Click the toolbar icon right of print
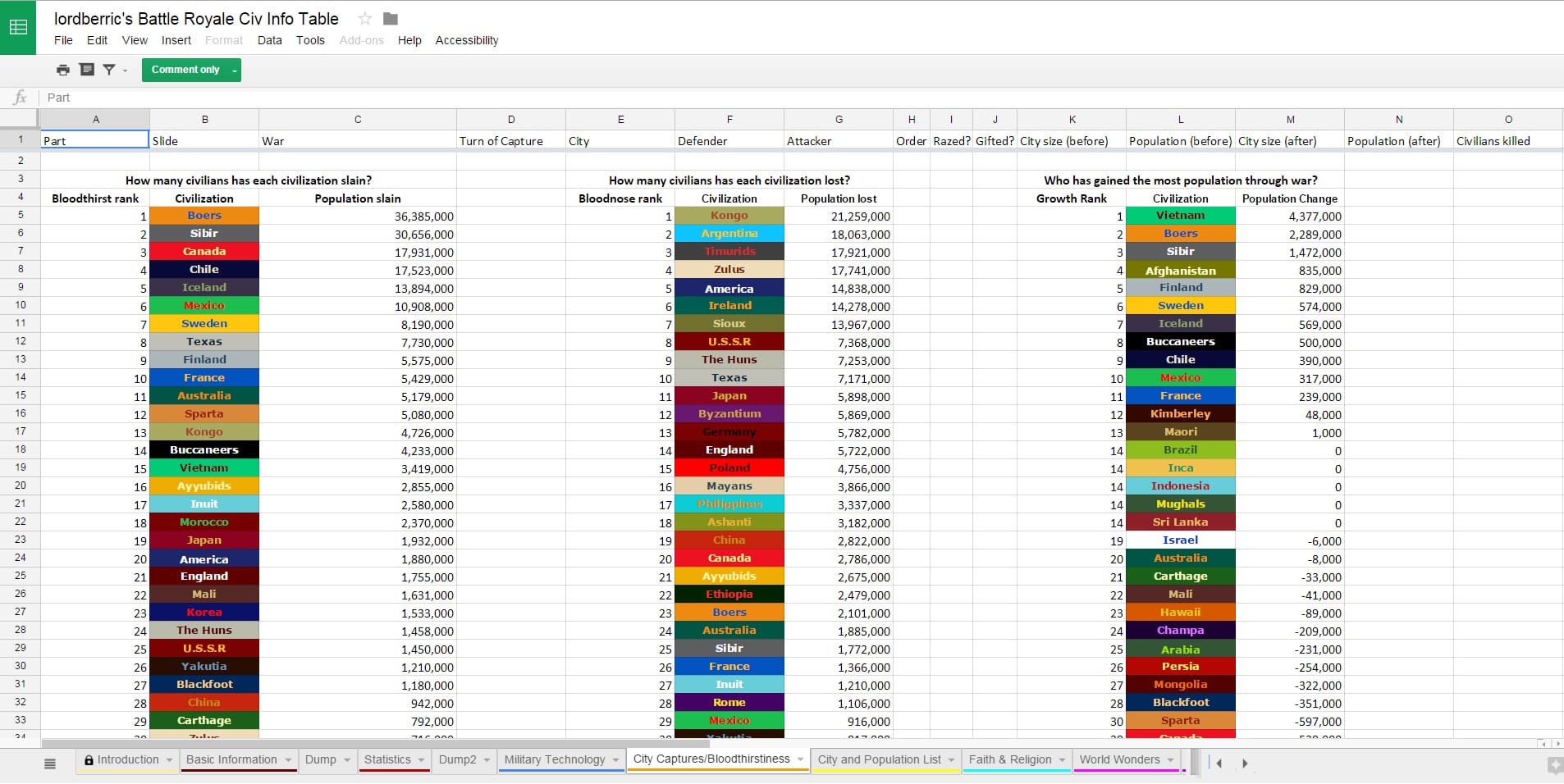Viewport: 1564px width, 784px height. 86,70
